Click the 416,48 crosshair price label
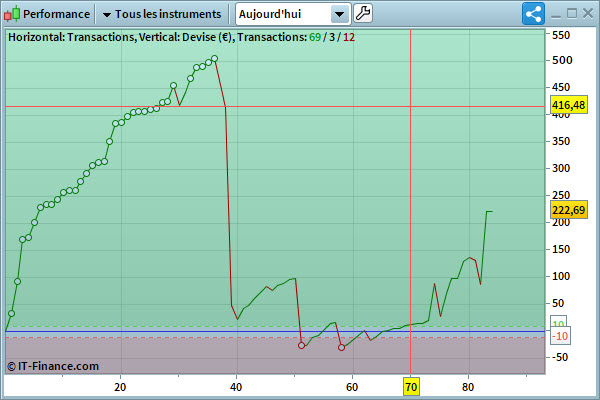The width and height of the screenshot is (600, 400). [x=568, y=105]
